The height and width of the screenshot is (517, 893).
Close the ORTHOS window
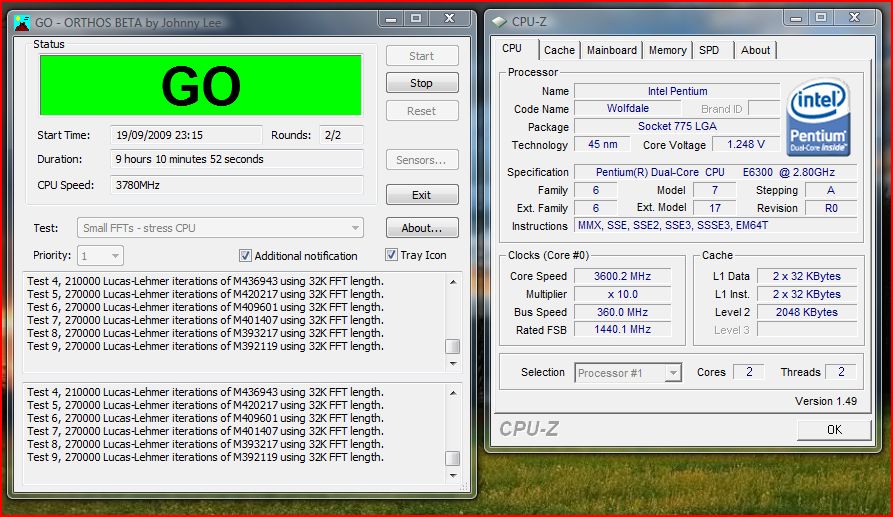coord(449,19)
